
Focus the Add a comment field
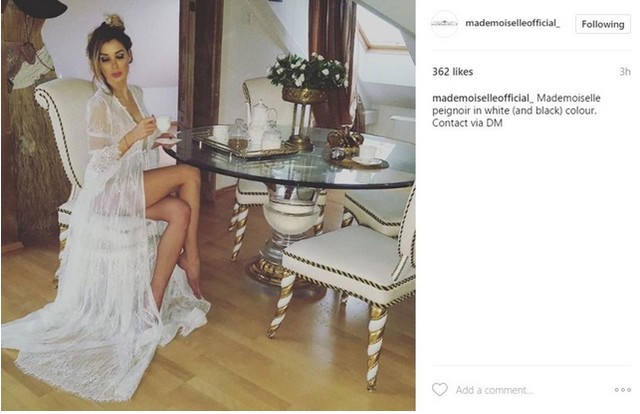pos(531,390)
